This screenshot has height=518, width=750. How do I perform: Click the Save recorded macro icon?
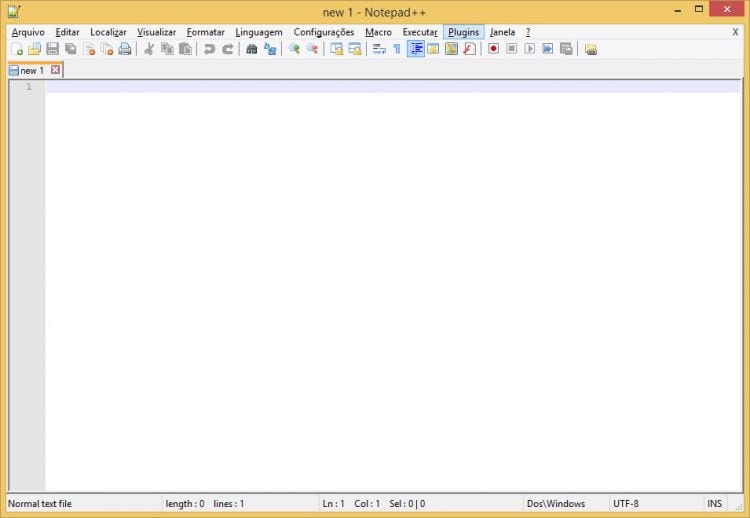point(566,49)
